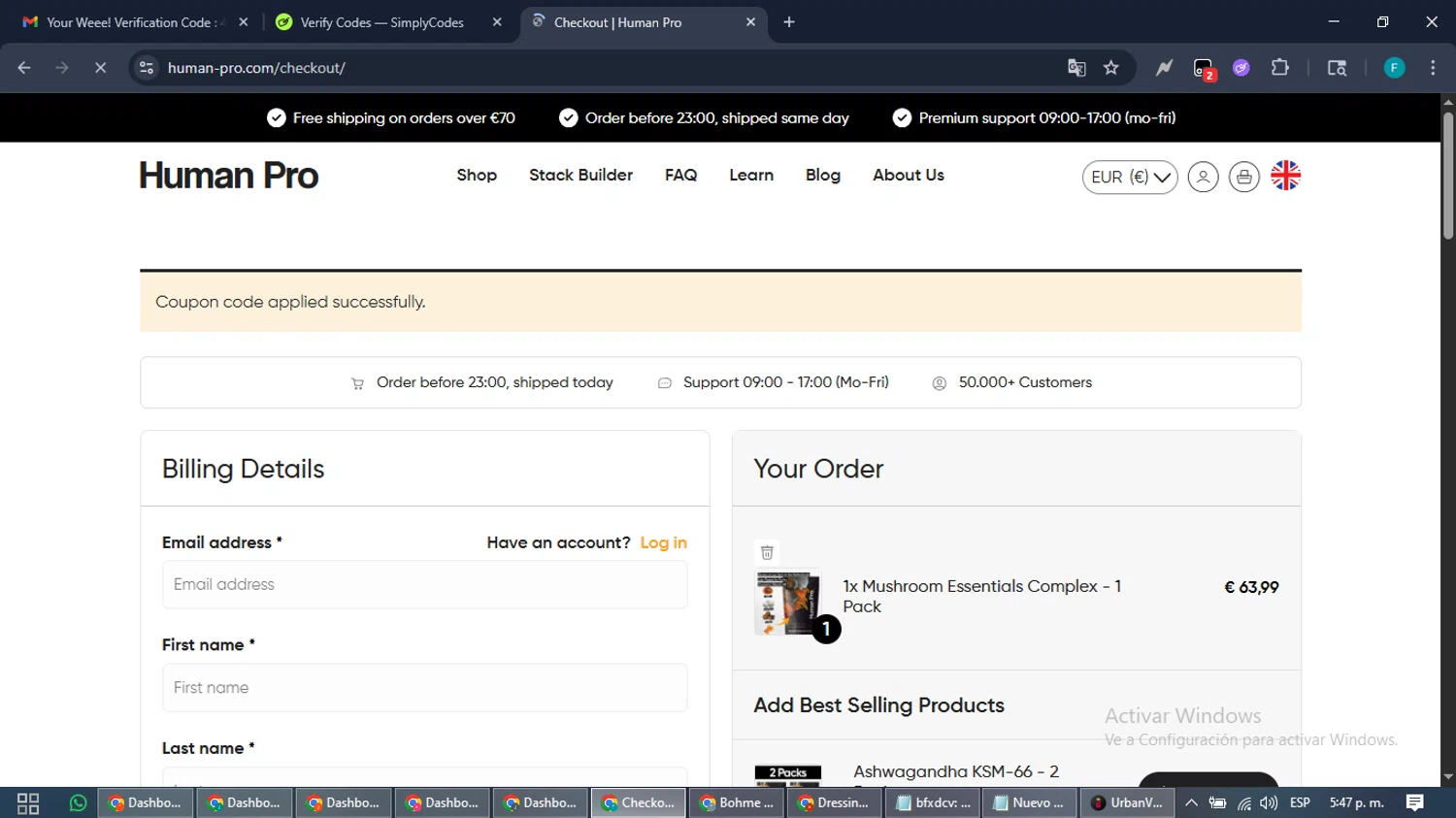Open the browser extensions puzzle icon
Viewport: 1456px width, 818px height.
coord(1280,68)
